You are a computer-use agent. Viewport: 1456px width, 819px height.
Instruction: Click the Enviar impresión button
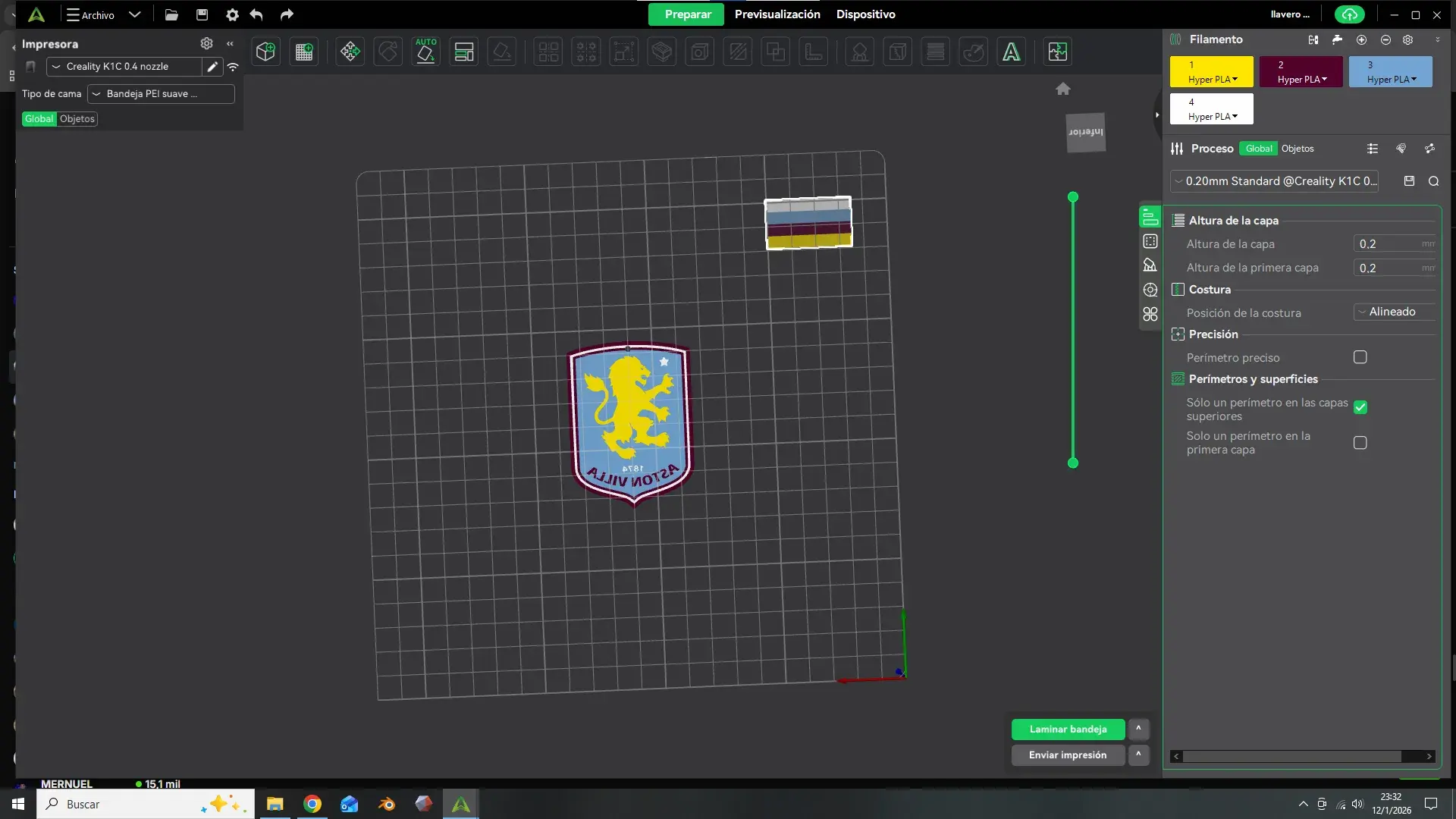[1068, 755]
